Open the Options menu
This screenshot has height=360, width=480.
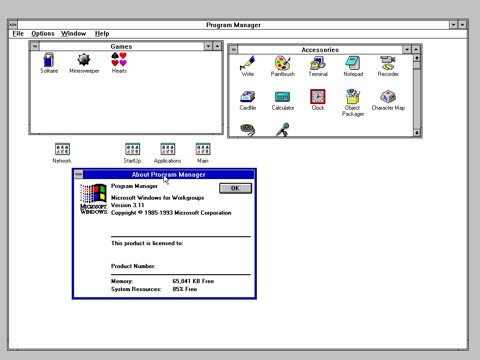[43, 34]
